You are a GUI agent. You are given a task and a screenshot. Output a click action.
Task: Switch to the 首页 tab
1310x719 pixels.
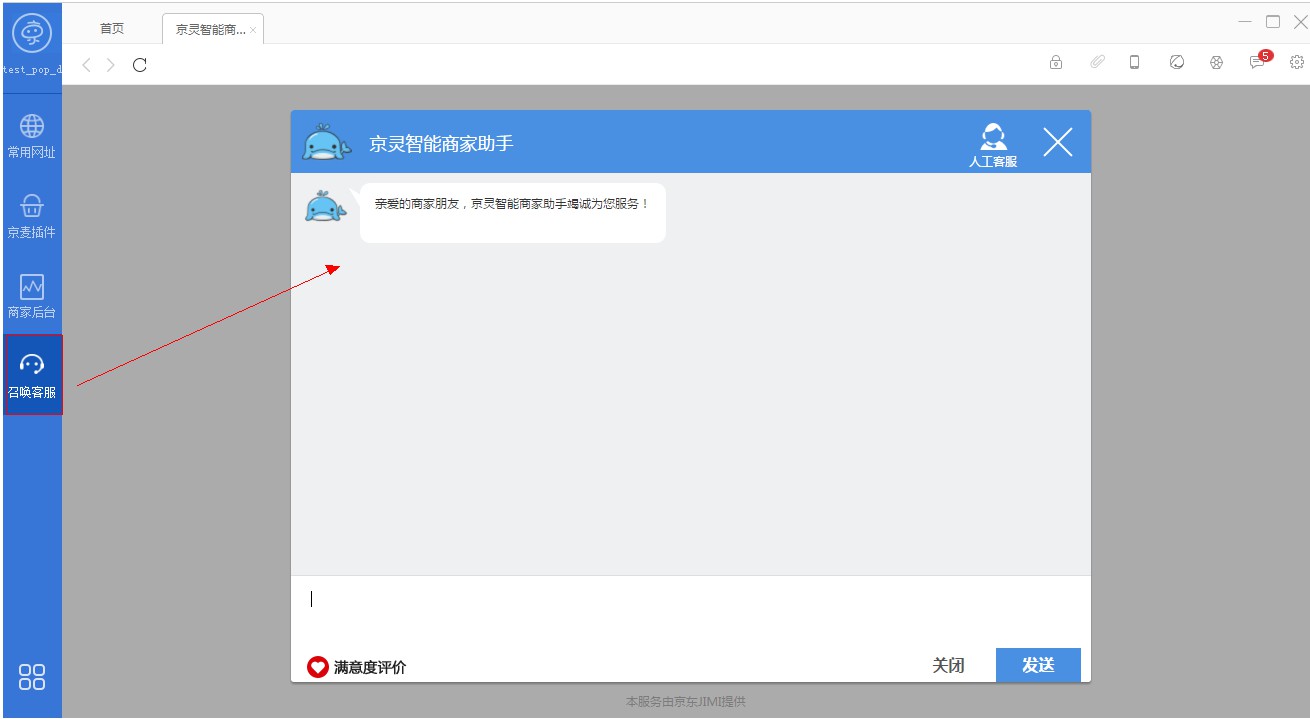pos(112,28)
